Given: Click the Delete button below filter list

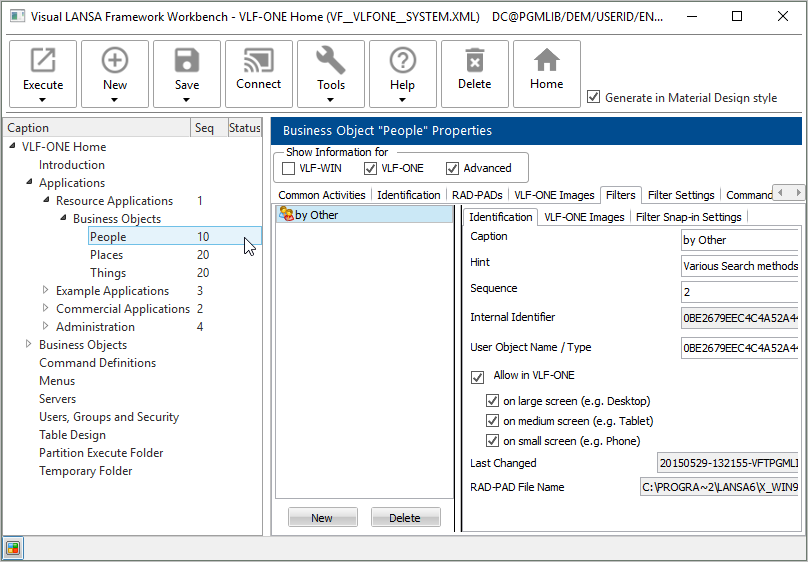Looking at the screenshot, I should pyautogui.click(x=405, y=518).
